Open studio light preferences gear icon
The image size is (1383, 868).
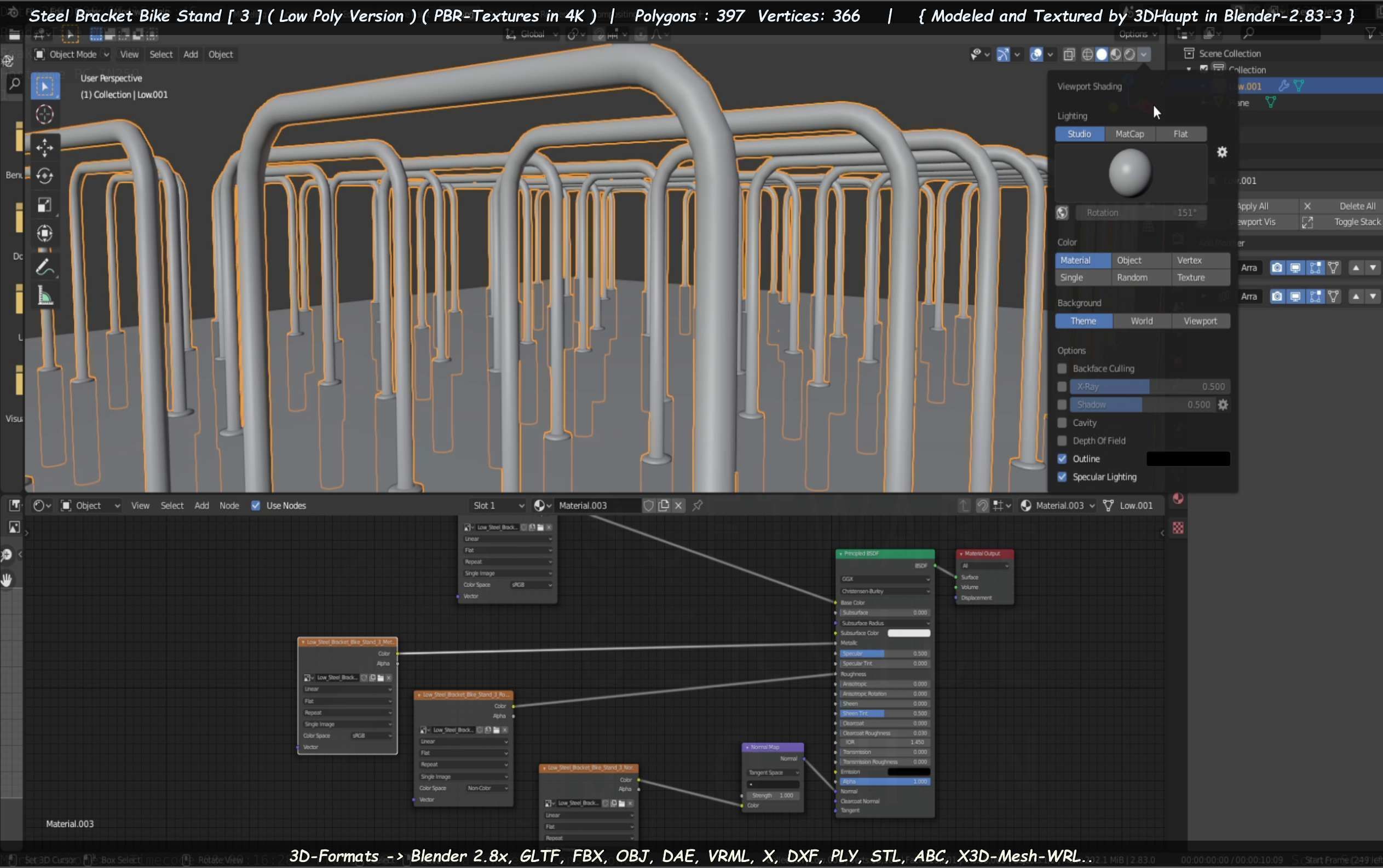[x=1221, y=152]
